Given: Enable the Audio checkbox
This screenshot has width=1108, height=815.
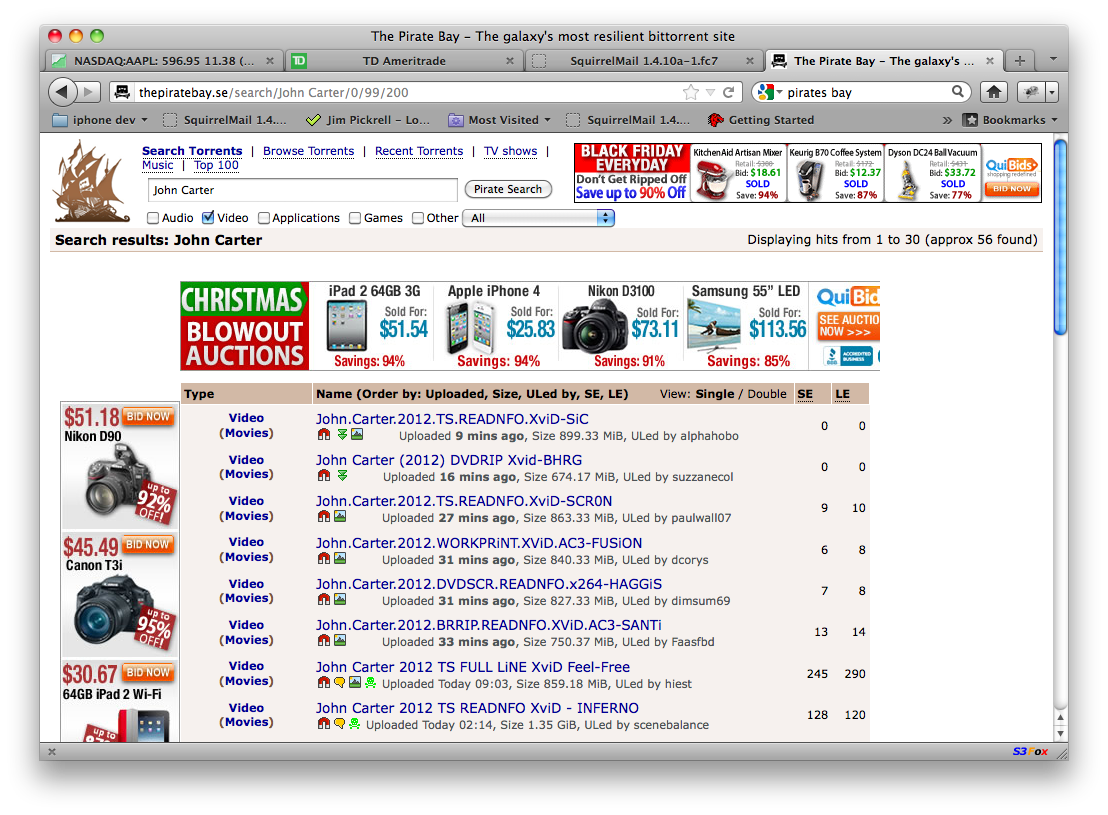Looking at the screenshot, I should 154,218.
